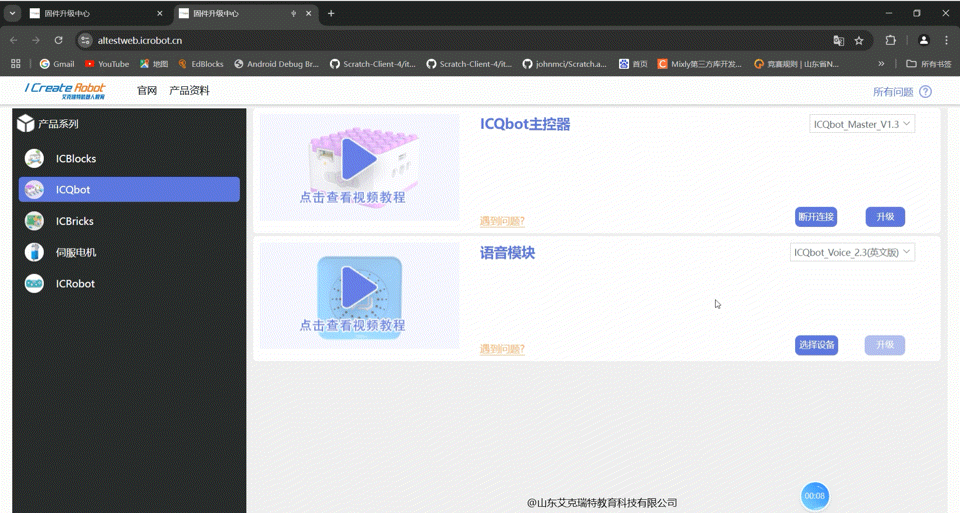Open the 所有书签 bookmarks folder
Screen dimensions: 960x513
tap(929, 64)
